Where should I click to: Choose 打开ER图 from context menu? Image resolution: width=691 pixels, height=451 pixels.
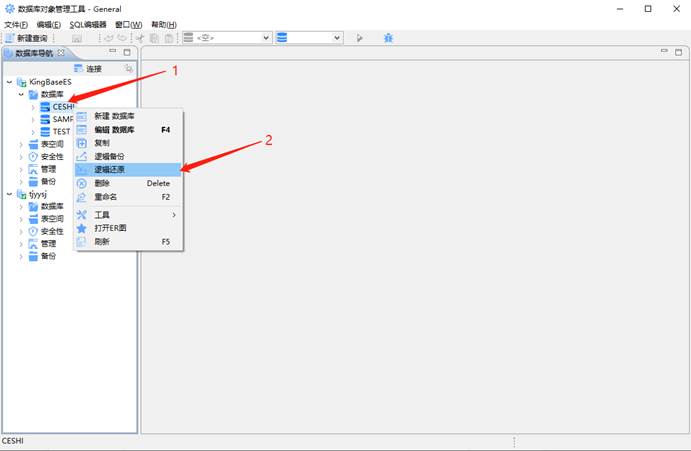click(128, 228)
